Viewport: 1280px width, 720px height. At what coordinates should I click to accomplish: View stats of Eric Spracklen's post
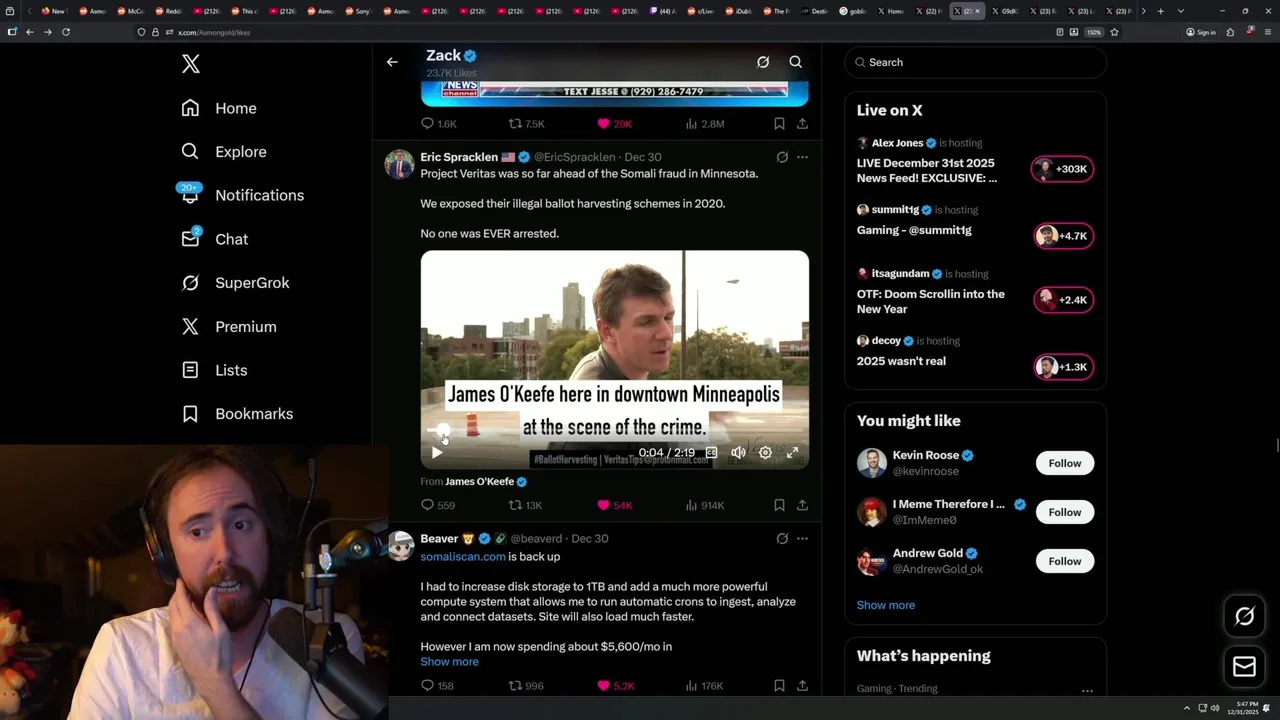point(704,505)
